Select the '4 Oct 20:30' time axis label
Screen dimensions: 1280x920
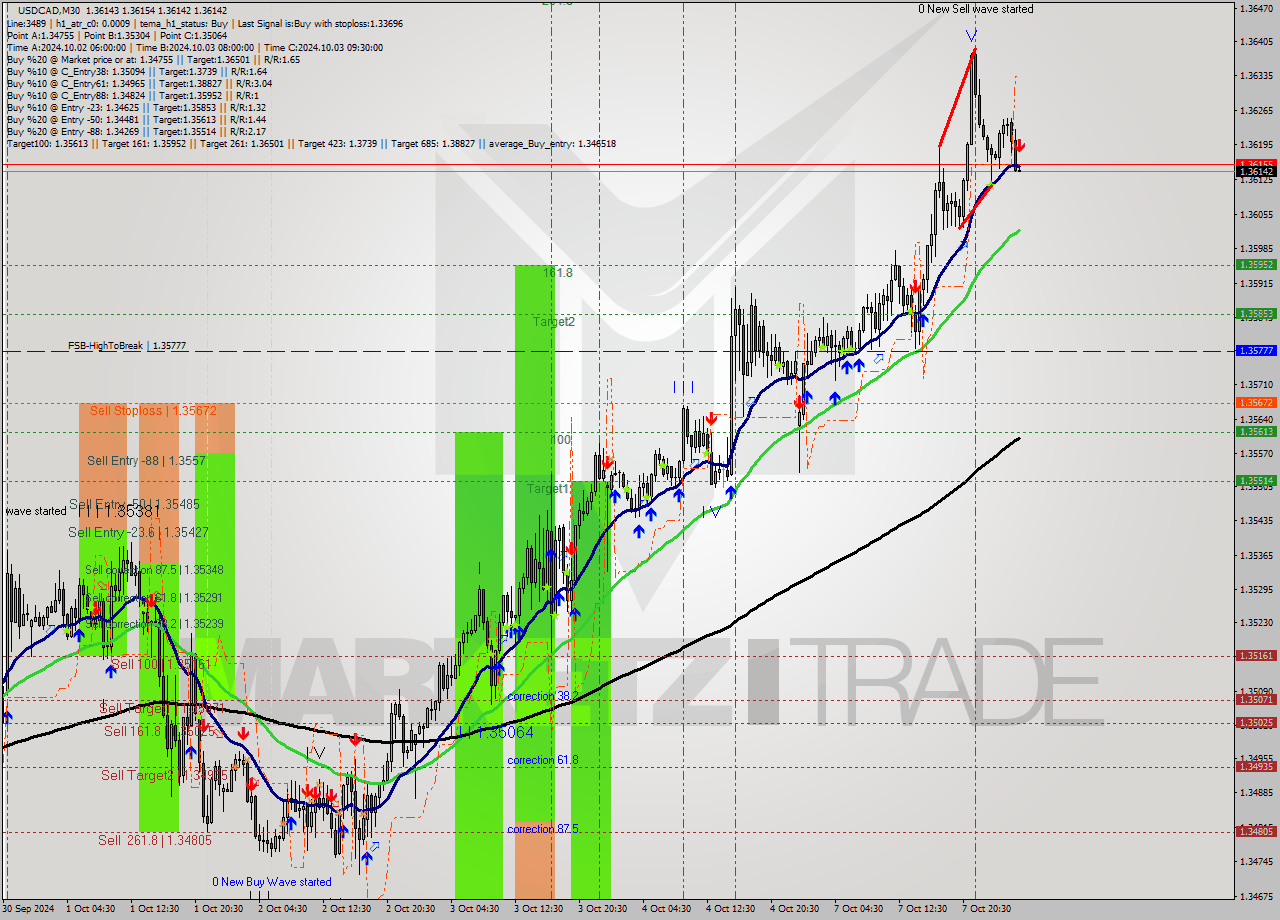[x=794, y=909]
